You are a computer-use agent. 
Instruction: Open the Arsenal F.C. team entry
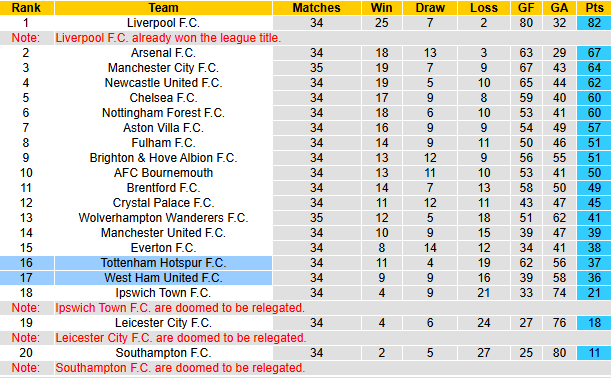[x=163, y=53]
